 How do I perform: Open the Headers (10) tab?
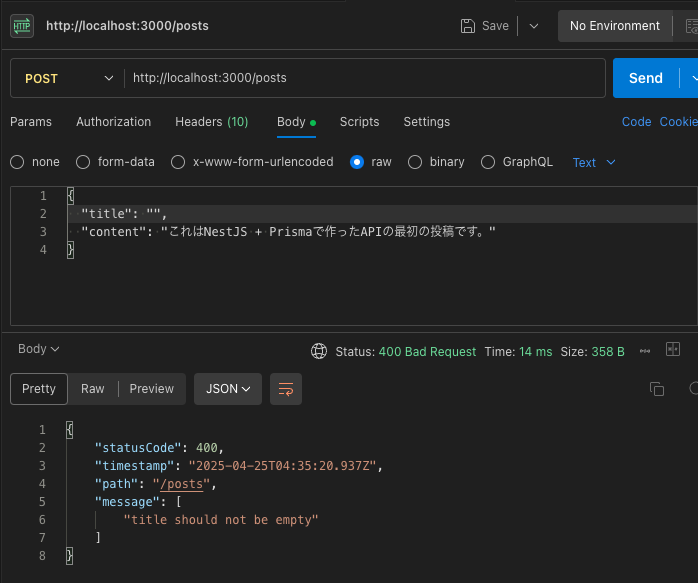coord(211,122)
